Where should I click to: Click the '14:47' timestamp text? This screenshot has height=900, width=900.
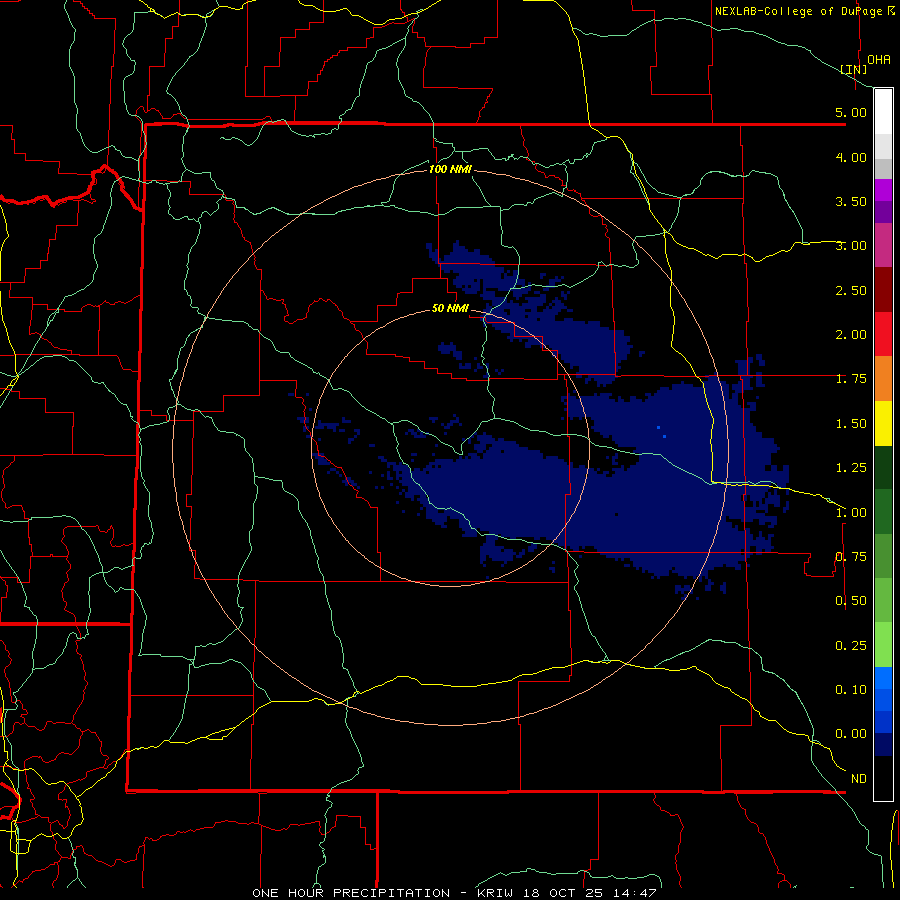[634, 893]
